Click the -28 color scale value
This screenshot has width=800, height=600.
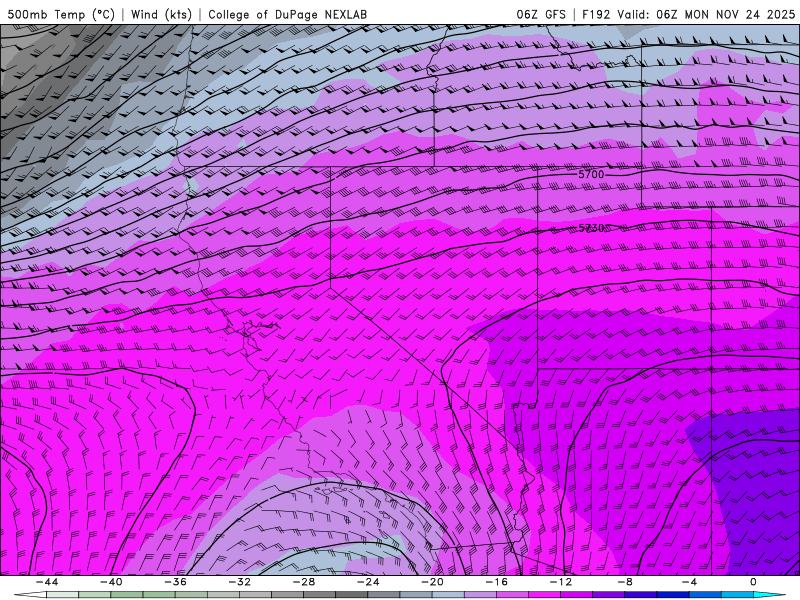click(304, 582)
